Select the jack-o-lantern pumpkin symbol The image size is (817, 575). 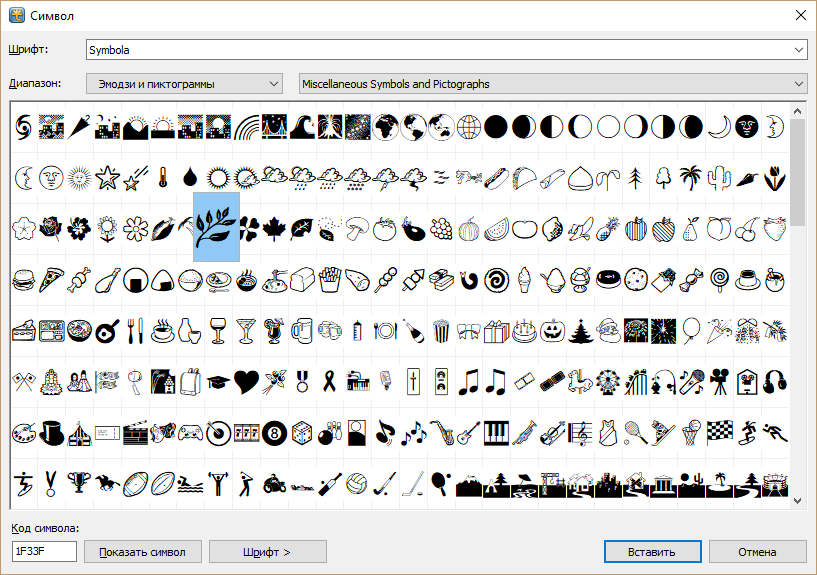(x=551, y=330)
